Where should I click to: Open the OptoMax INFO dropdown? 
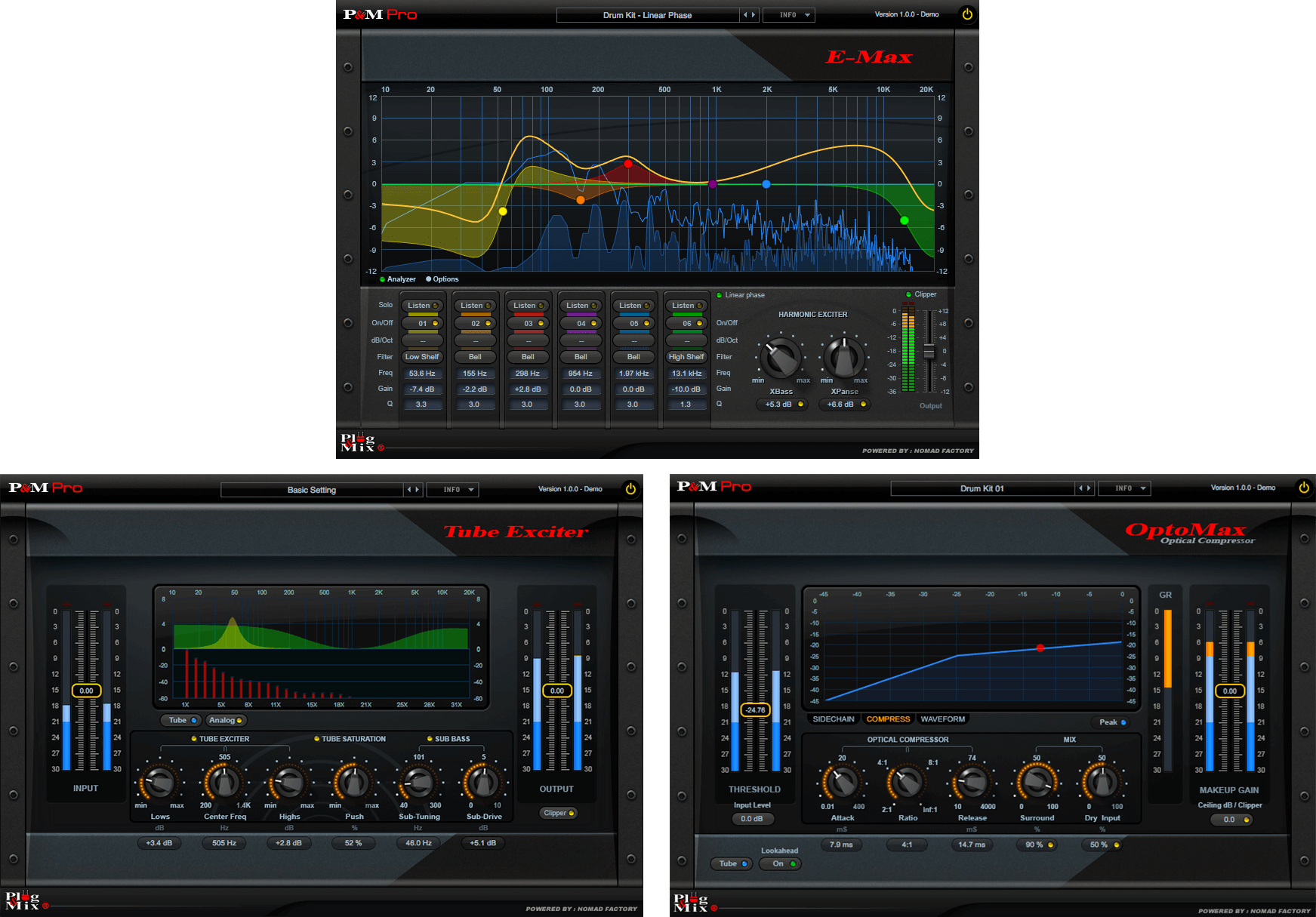pos(1124,488)
